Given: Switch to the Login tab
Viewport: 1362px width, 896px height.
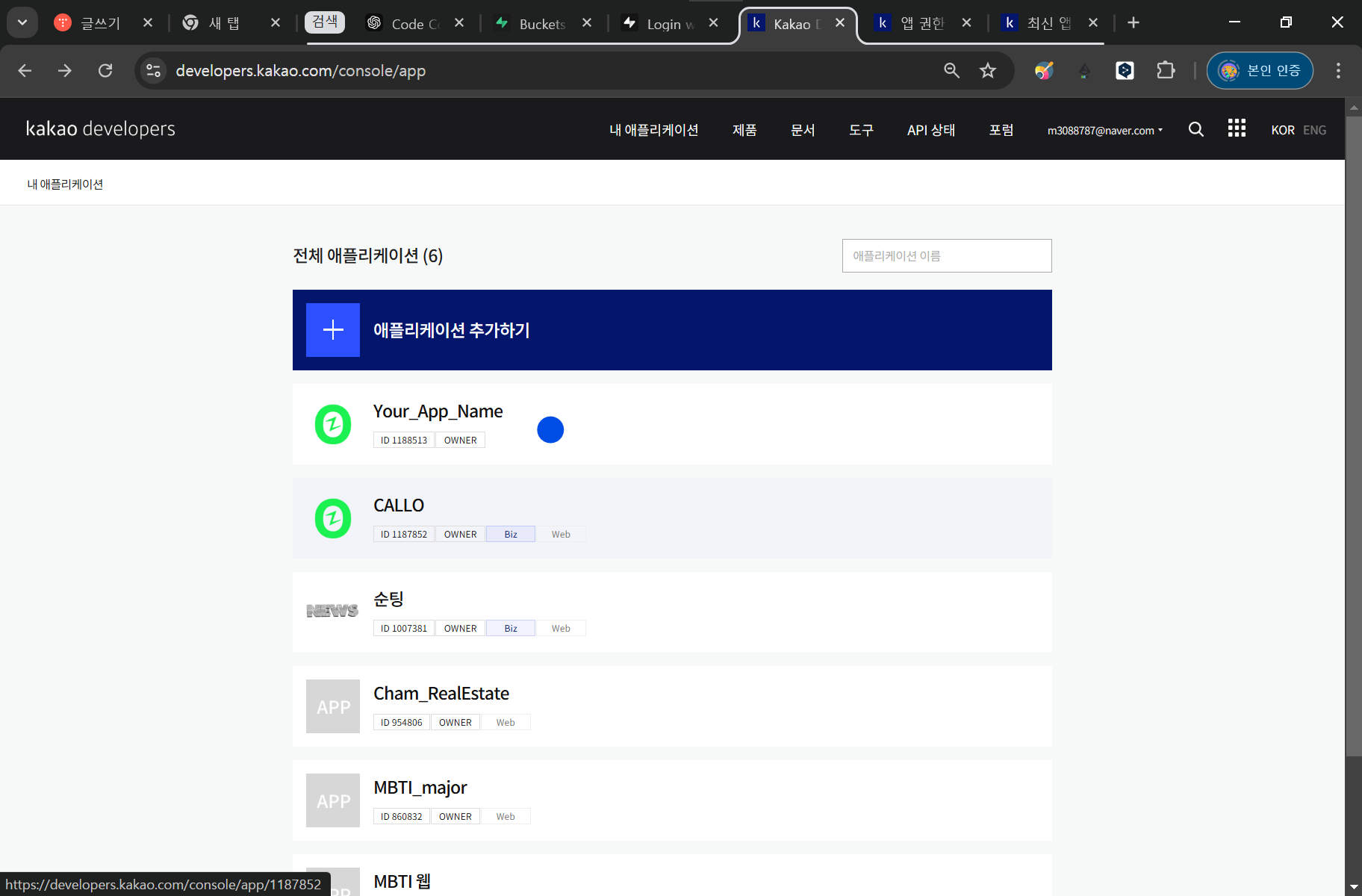Looking at the screenshot, I should (x=668, y=23).
